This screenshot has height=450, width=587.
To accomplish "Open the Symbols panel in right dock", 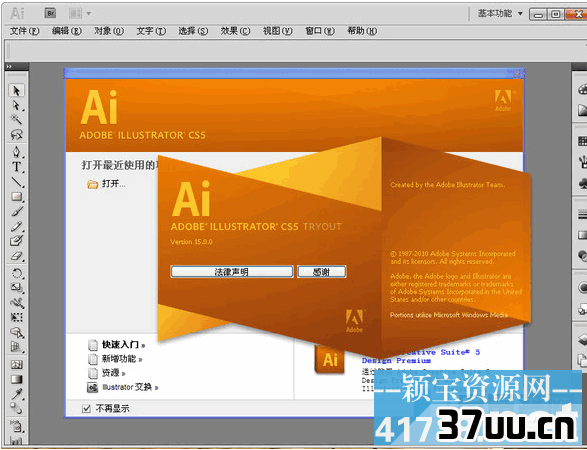I will 582,184.
